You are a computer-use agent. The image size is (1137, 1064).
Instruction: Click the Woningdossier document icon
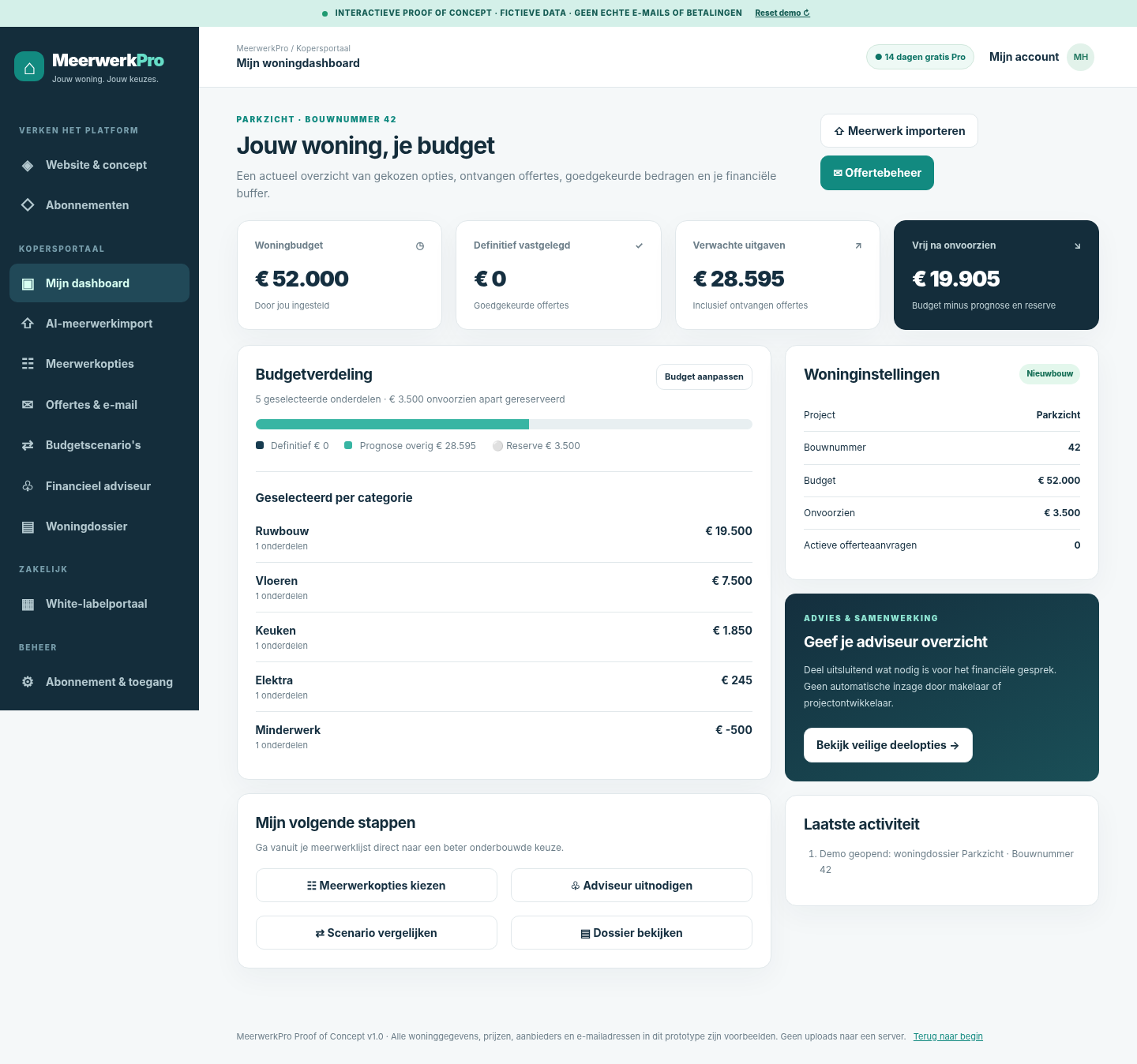pyautogui.click(x=28, y=526)
